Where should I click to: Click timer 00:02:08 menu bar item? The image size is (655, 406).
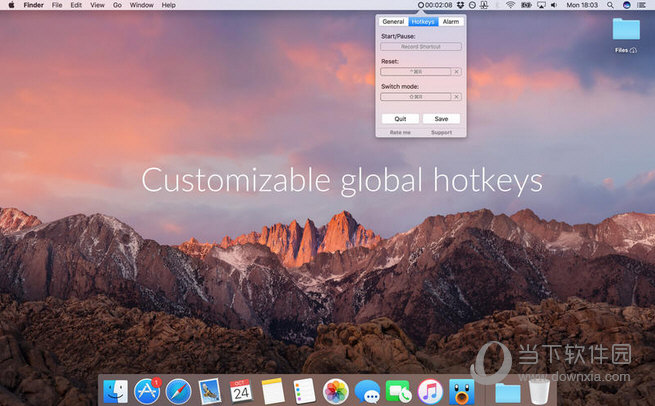[x=435, y=5]
